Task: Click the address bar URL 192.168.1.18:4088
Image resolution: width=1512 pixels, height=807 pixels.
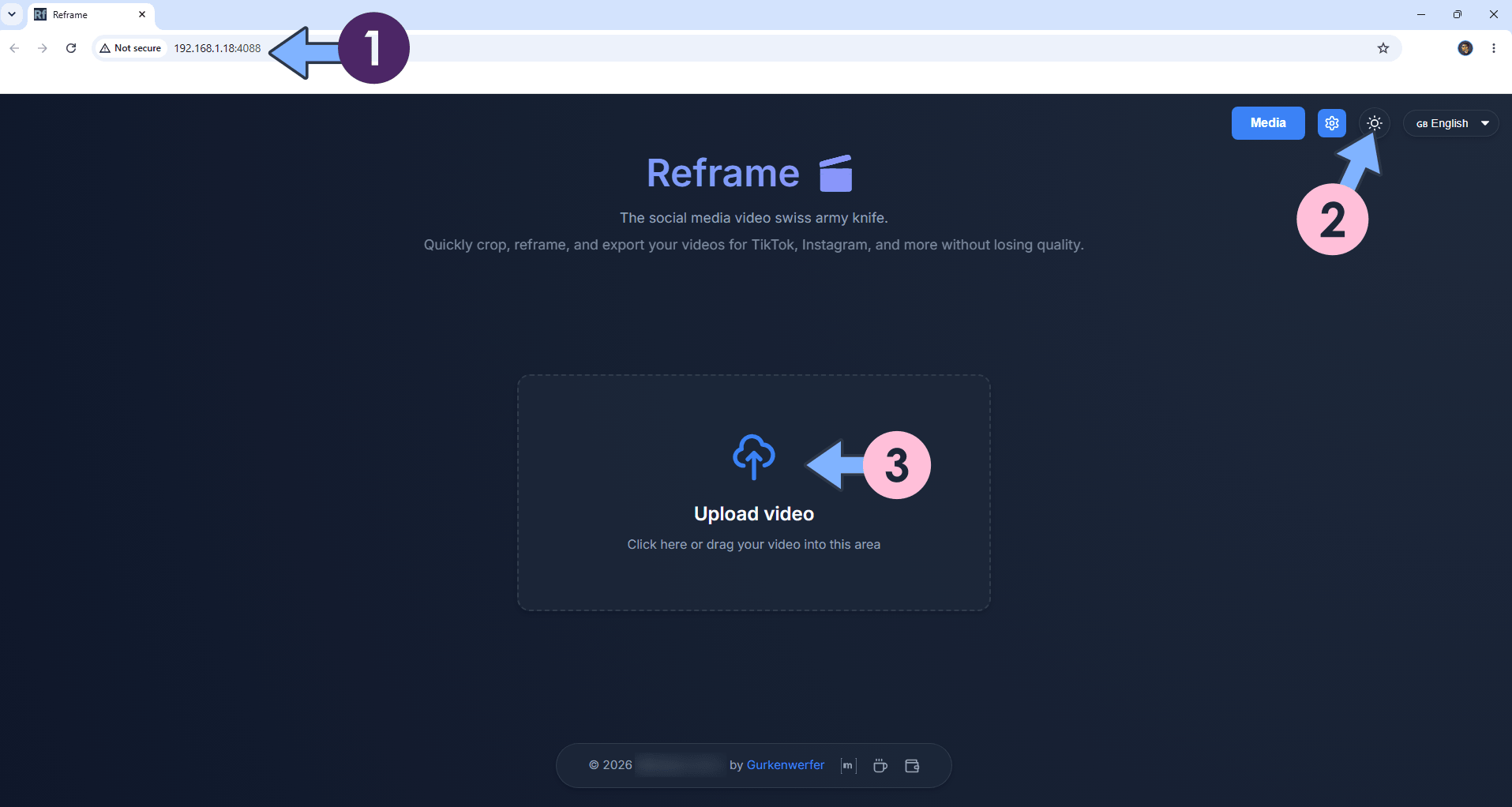Action: click(217, 48)
